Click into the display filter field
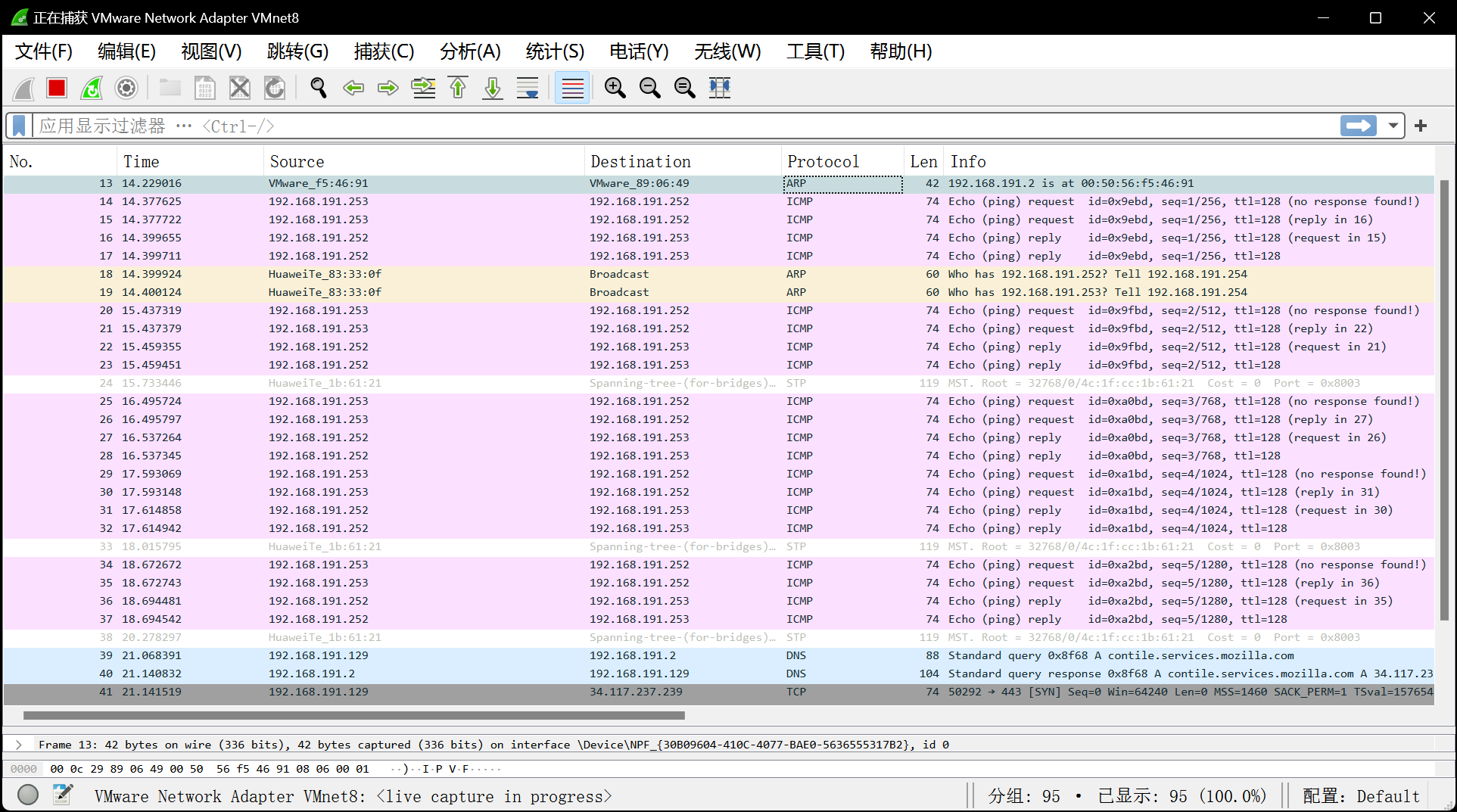The height and width of the screenshot is (812, 1457). 685,126
